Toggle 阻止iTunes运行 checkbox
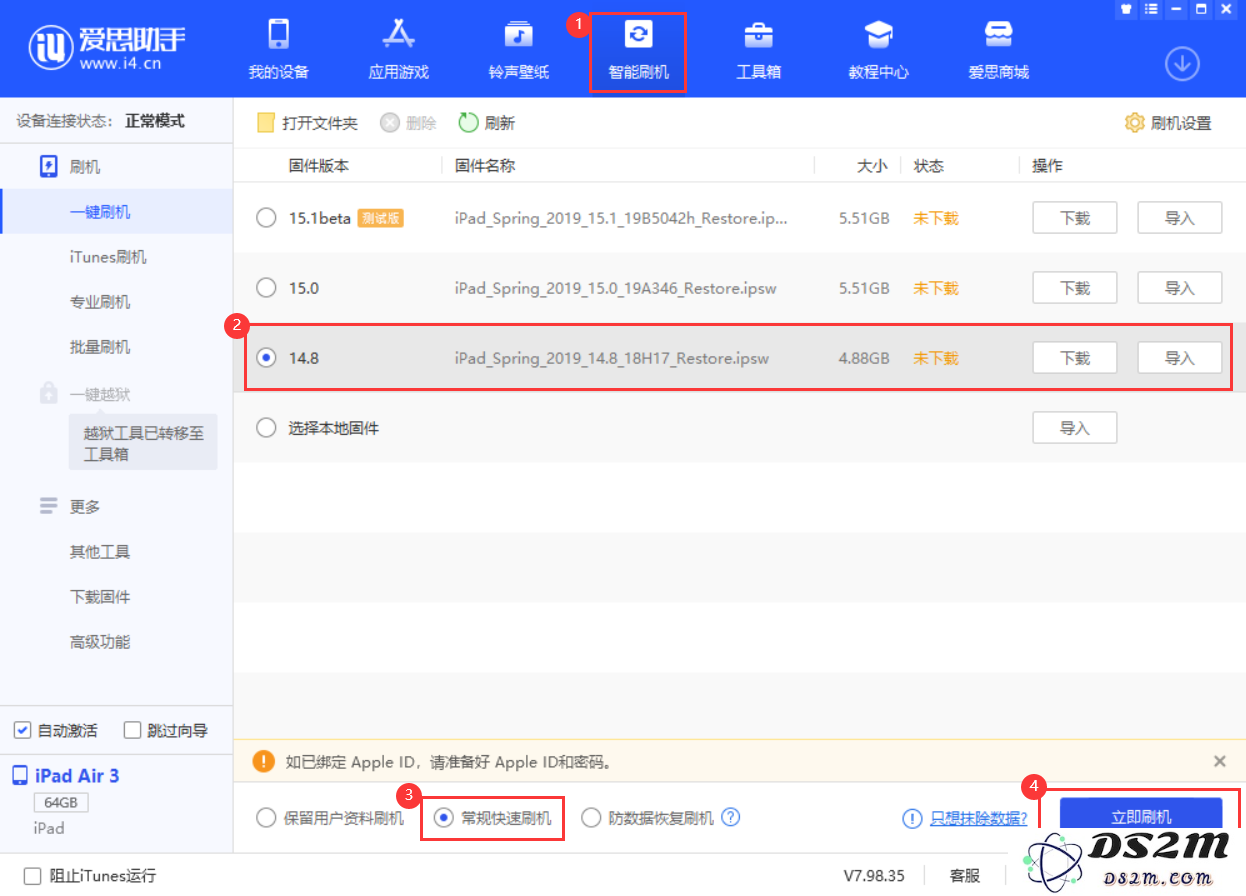This screenshot has width=1246, height=896. 32,876
